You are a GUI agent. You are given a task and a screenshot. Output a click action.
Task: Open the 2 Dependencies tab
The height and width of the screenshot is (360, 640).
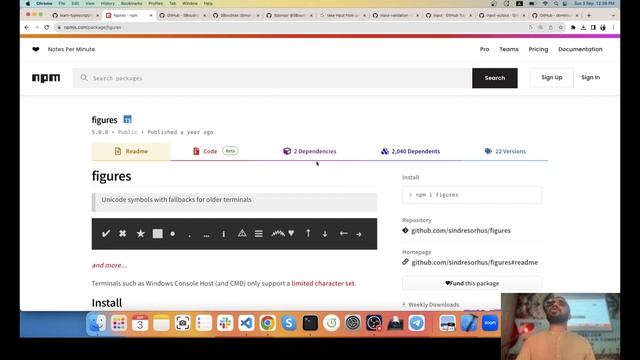click(x=310, y=151)
